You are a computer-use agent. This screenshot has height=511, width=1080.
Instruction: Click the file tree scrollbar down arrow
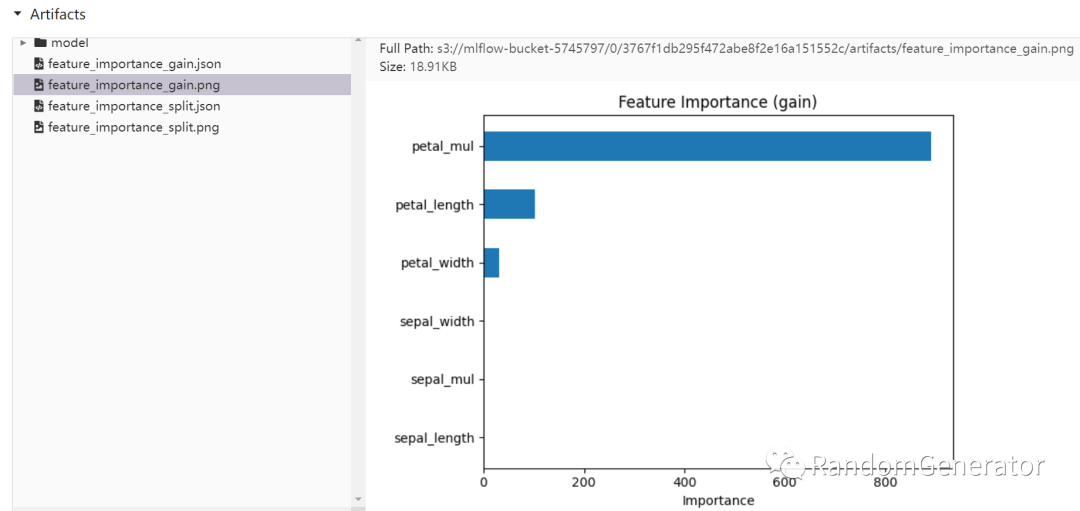point(358,499)
